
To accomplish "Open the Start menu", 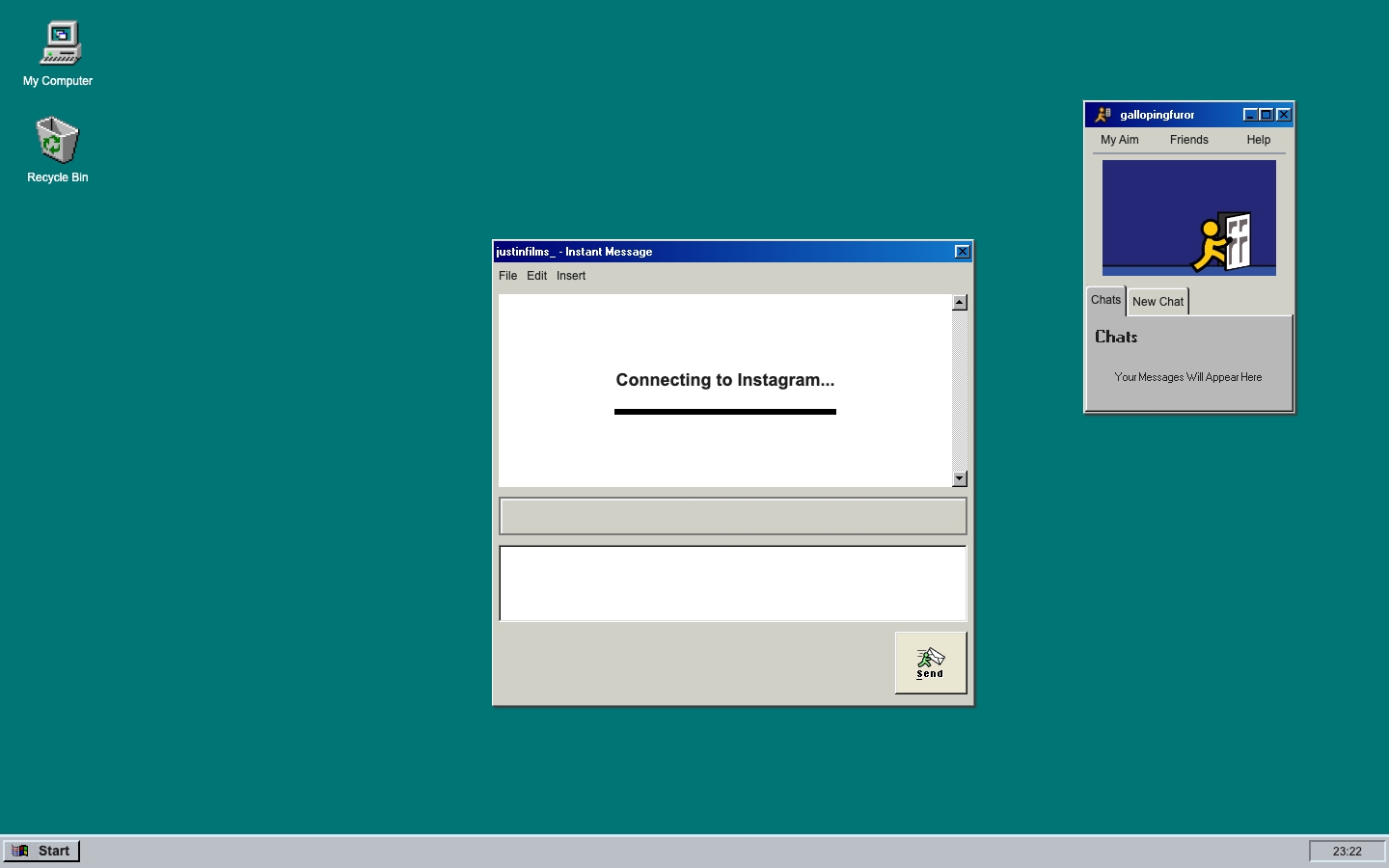I will coord(41,851).
